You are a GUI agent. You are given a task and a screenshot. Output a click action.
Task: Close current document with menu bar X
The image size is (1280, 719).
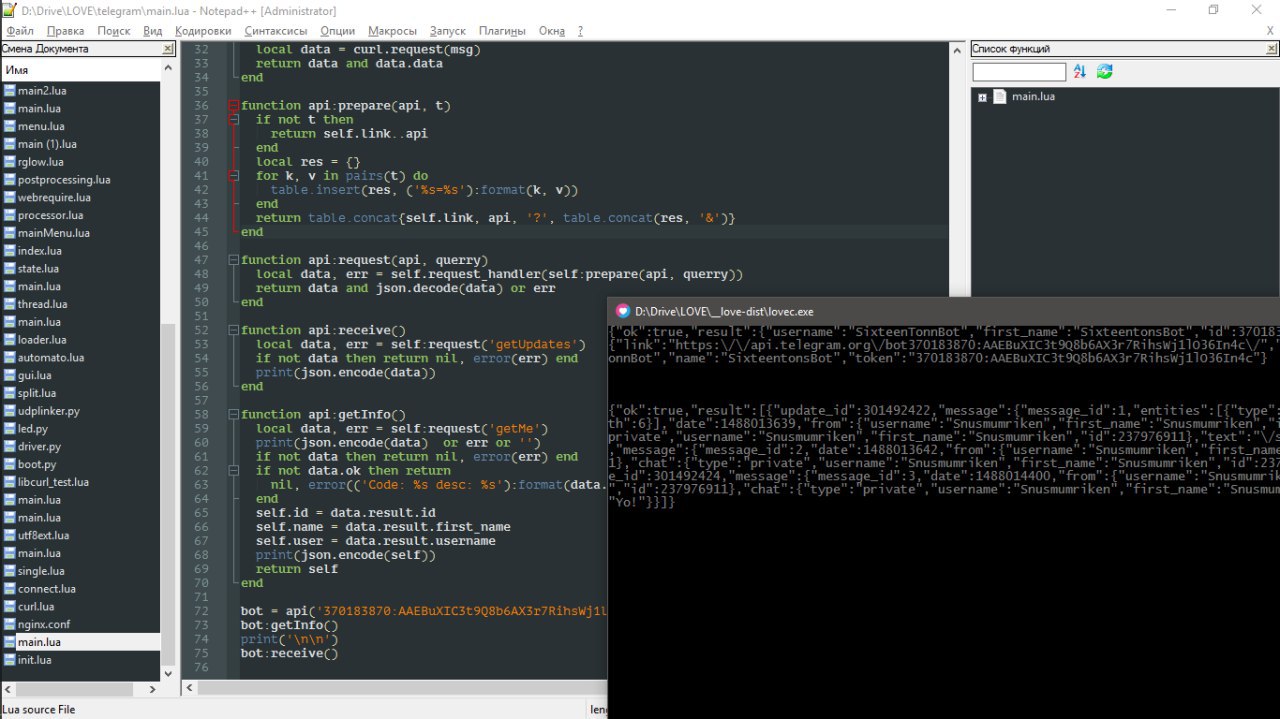[x=1271, y=31]
